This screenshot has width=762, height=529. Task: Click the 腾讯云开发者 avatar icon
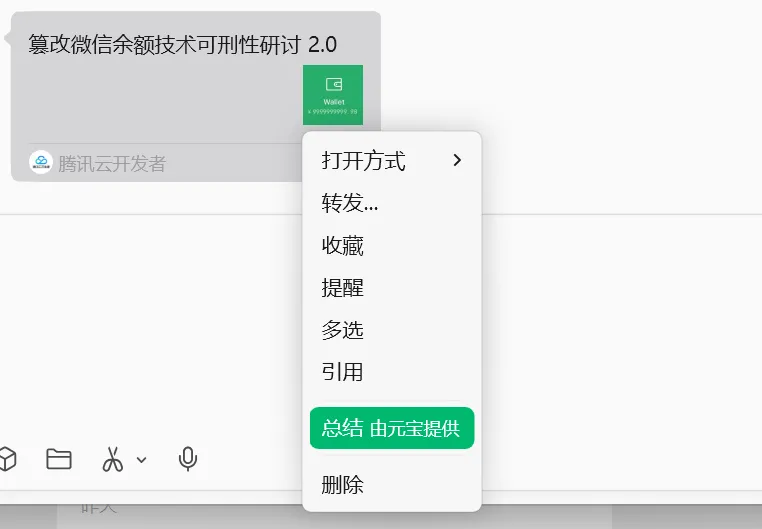(x=41, y=162)
